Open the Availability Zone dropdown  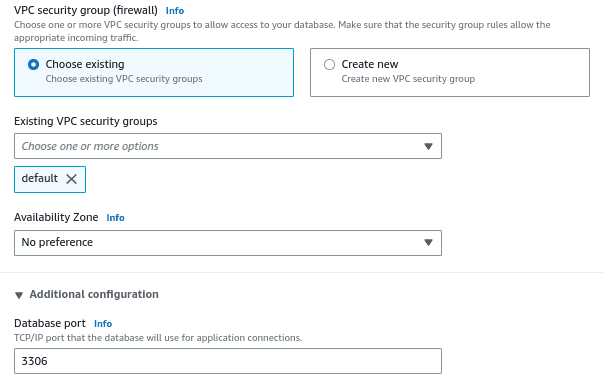[x=228, y=243]
